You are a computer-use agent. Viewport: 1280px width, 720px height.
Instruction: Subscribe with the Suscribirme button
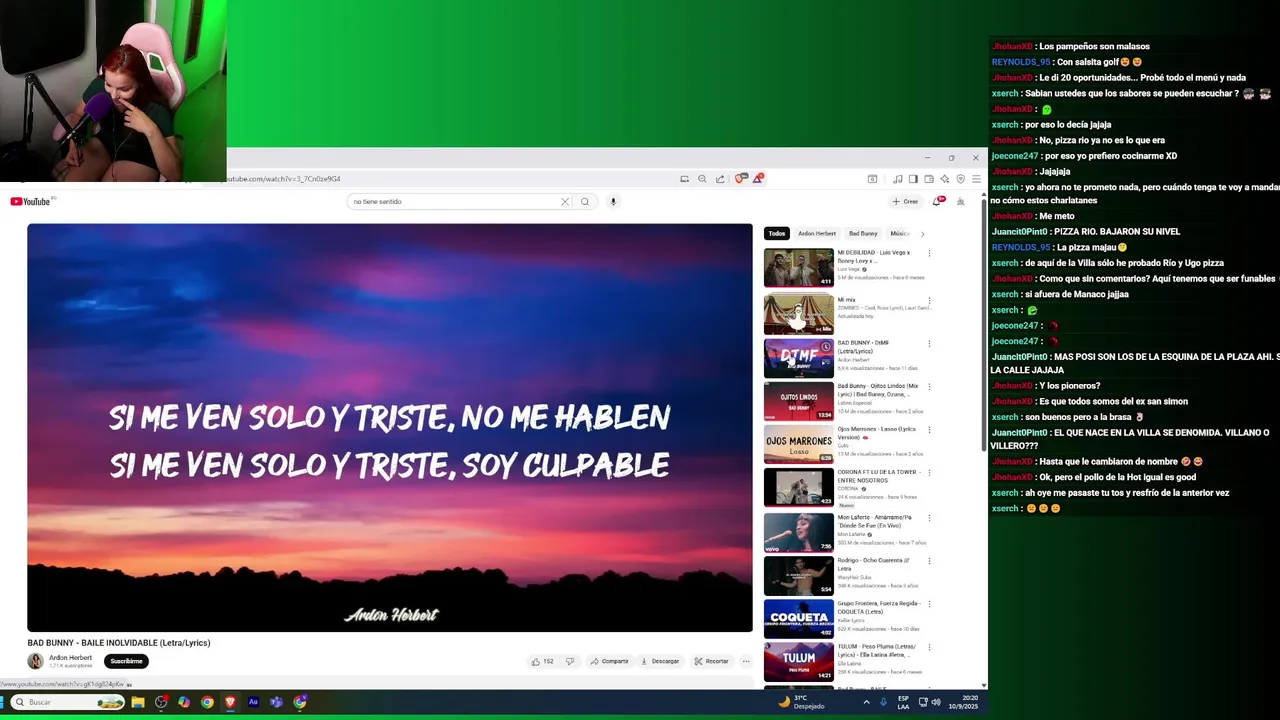pyautogui.click(x=126, y=661)
